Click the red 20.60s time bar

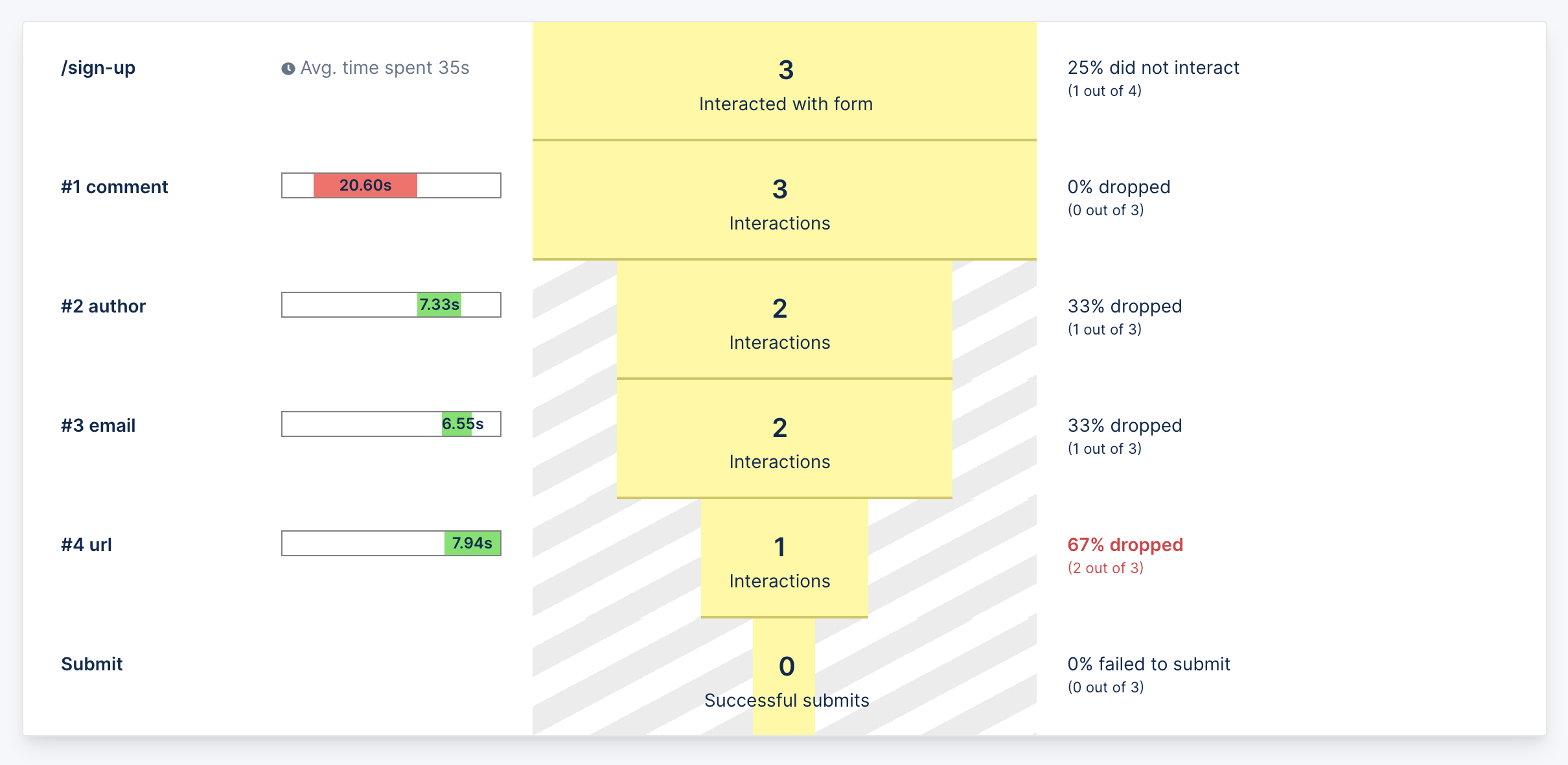tap(365, 185)
